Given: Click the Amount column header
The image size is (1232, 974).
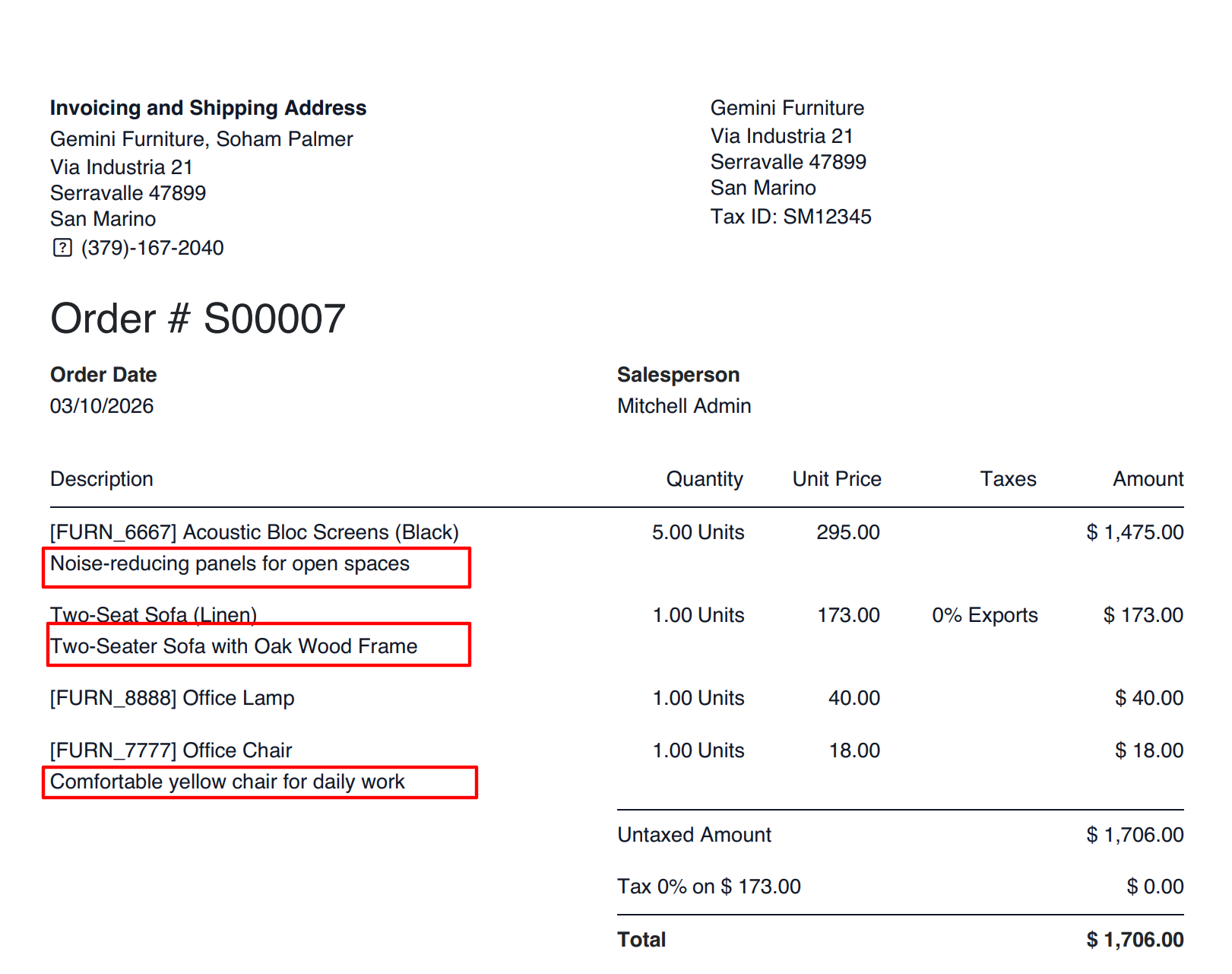Looking at the screenshot, I should point(1148,479).
